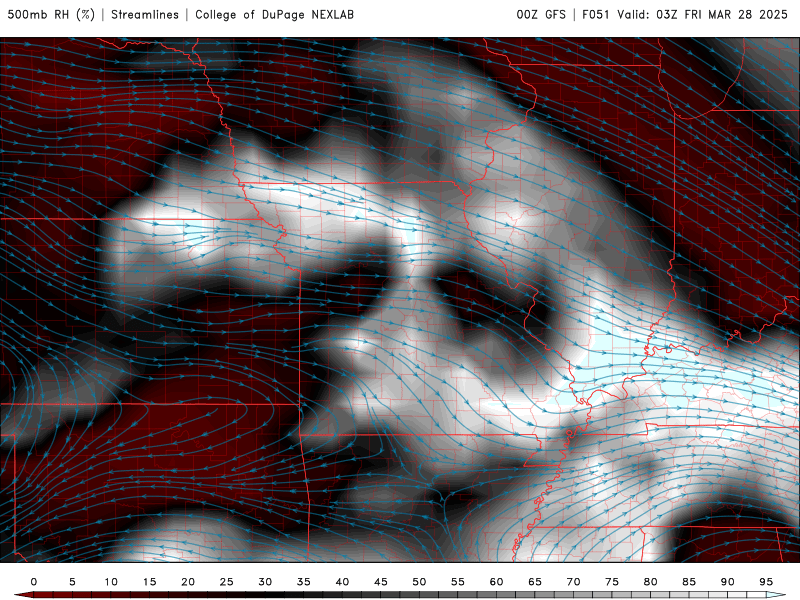
Task: Click the '70' color scale label
Action: pyautogui.click(x=573, y=582)
